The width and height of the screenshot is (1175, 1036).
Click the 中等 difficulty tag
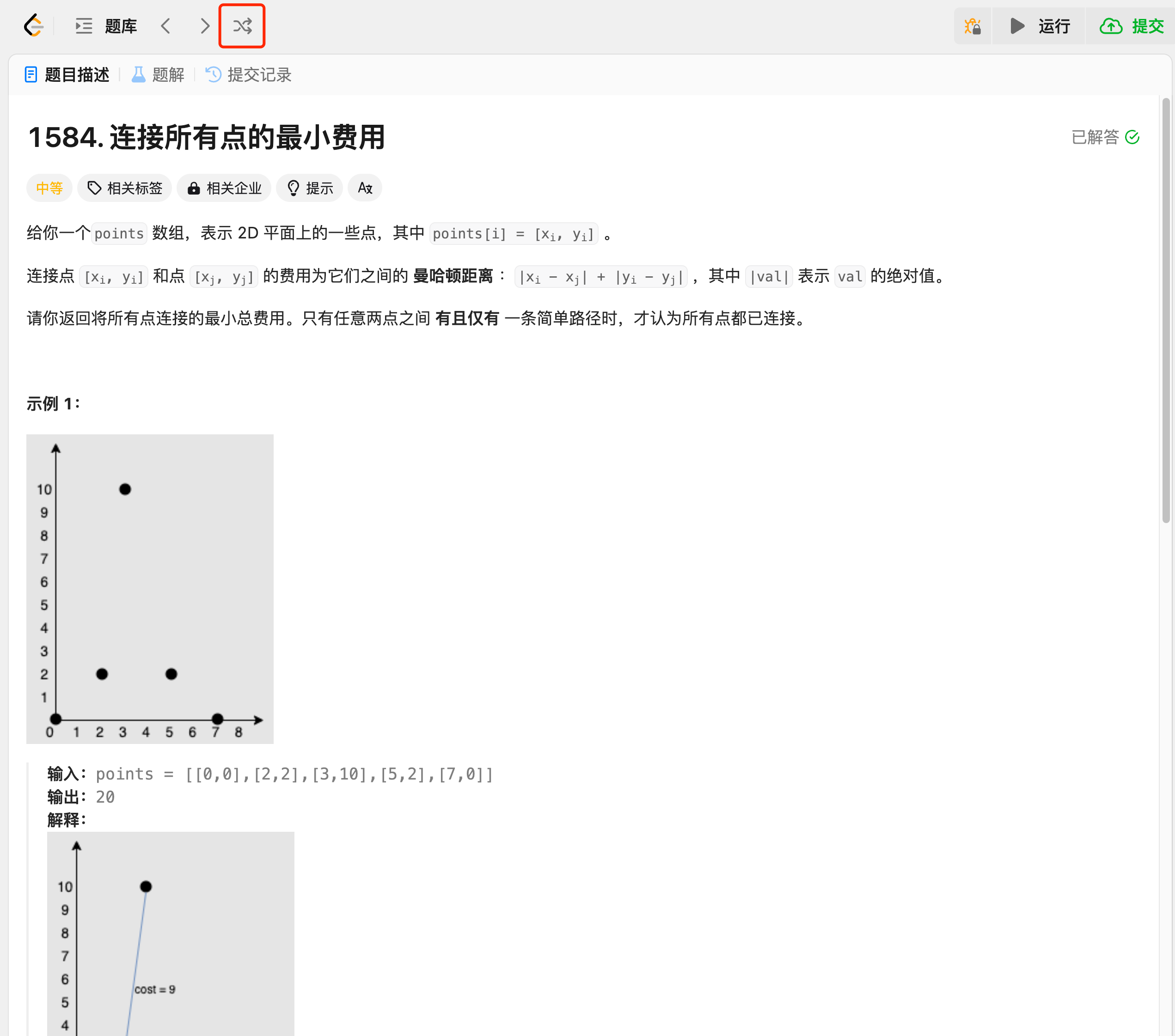point(49,188)
